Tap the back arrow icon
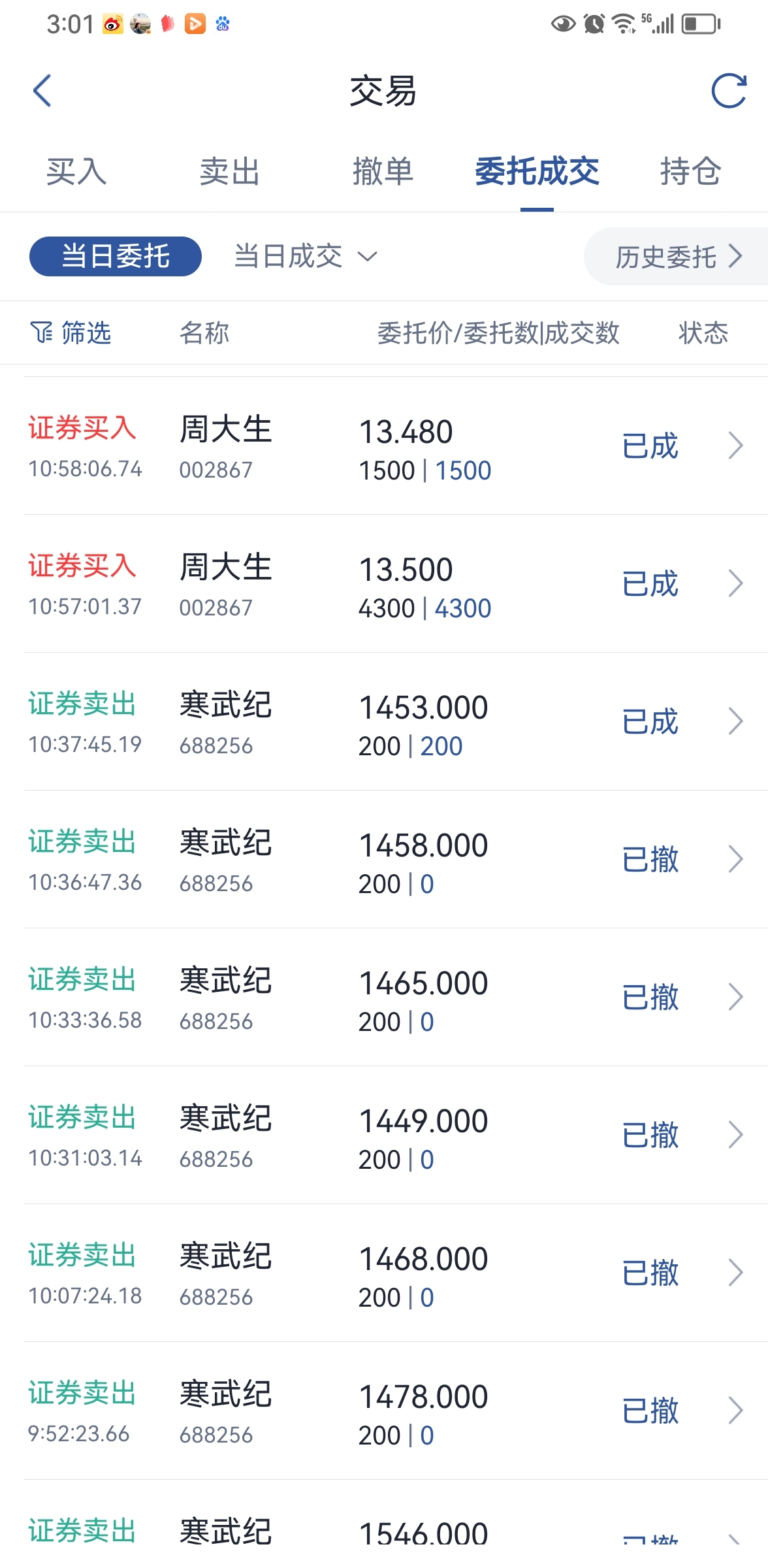The height and width of the screenshot is (1568, 768). (x=42, y=90)
